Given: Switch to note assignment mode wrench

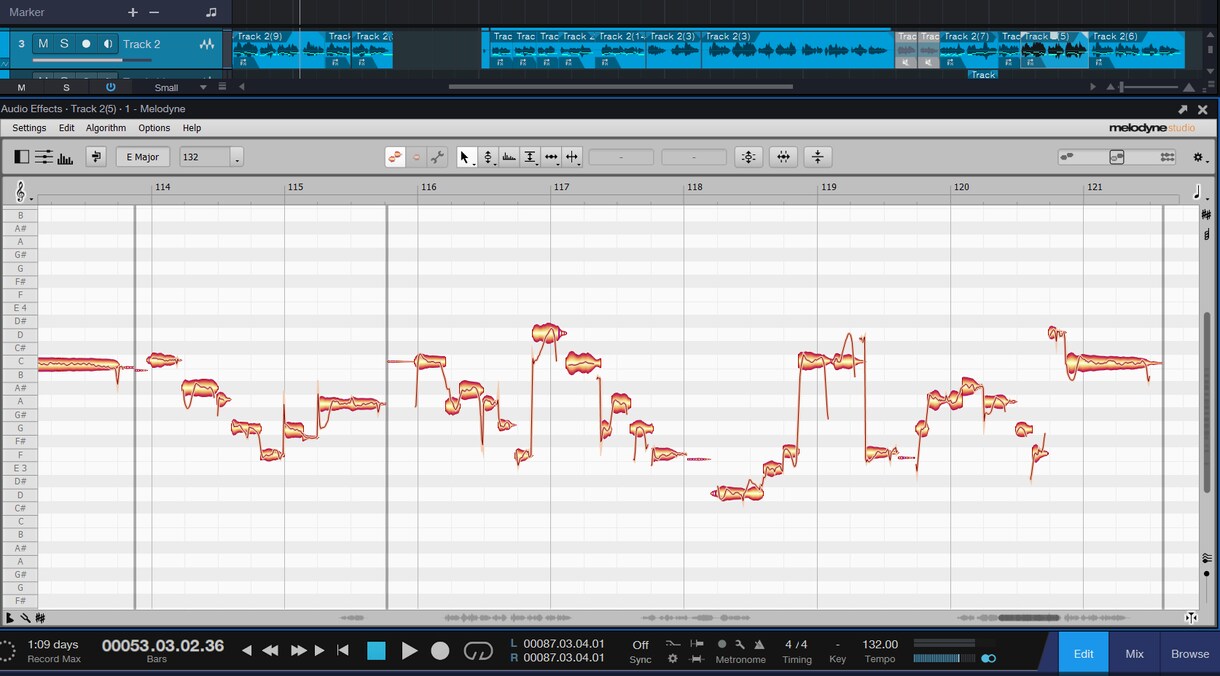Looking at the screenshot, I should point(437,157).
